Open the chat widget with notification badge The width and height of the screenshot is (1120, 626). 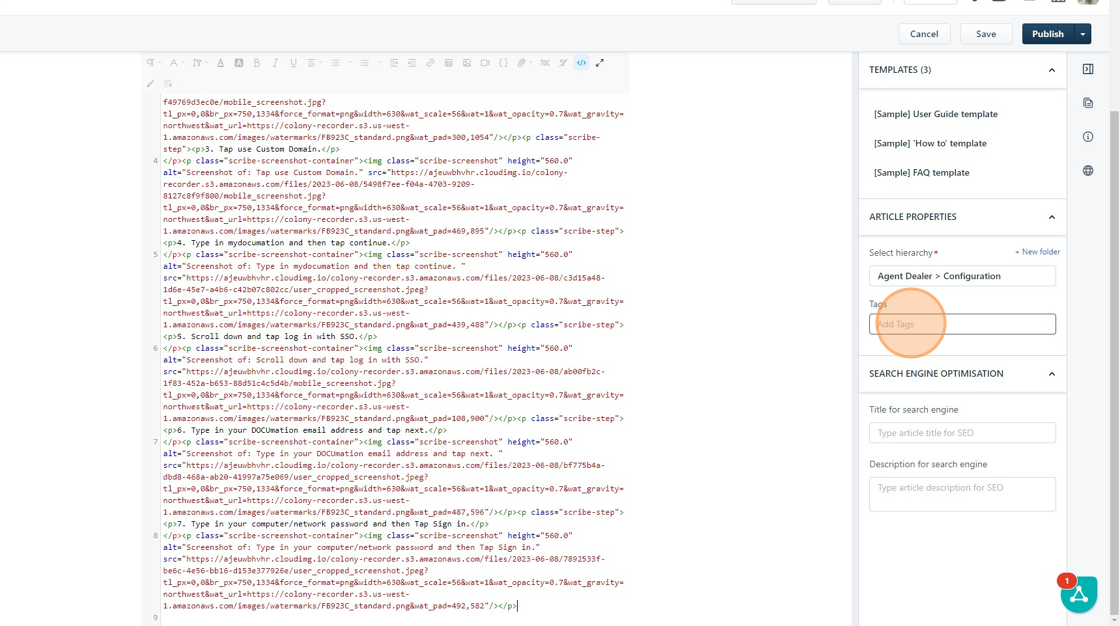(x=1079, y=594)
